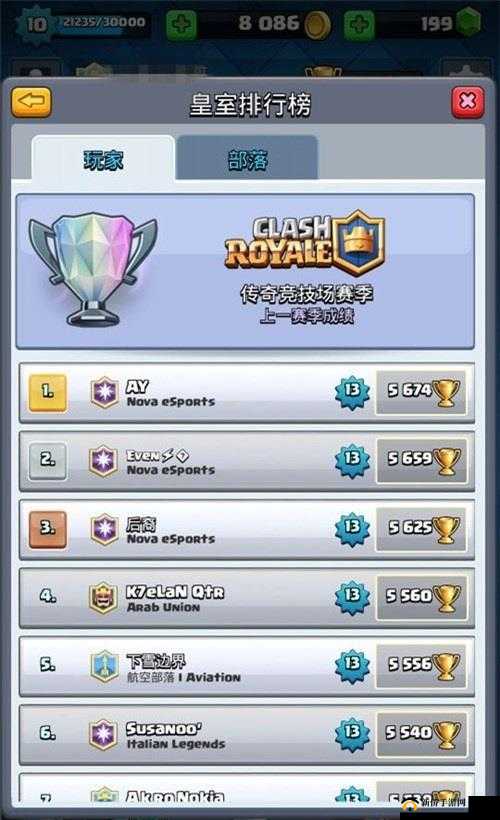Viewport: 500px width, 820px height.
Task: Tap K7eLaN QtR clan badge icon
Action: point(104,597)
